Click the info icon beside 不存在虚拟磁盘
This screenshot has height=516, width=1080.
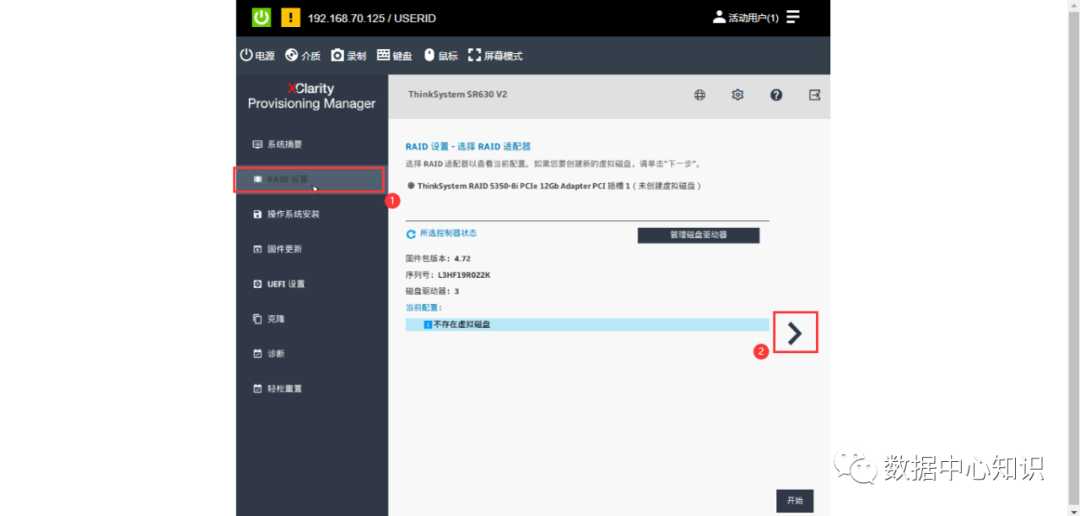428,324
